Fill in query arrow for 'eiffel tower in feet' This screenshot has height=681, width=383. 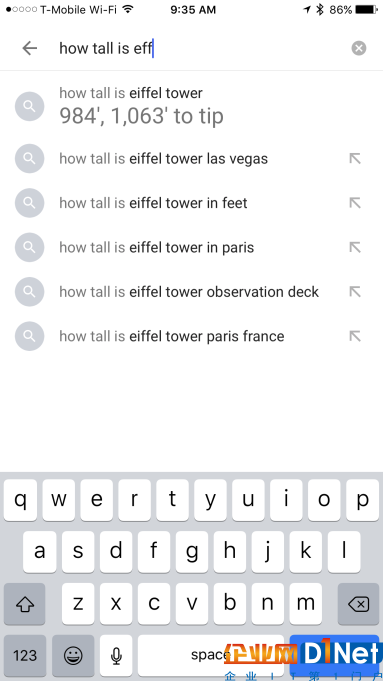(355, 203)
